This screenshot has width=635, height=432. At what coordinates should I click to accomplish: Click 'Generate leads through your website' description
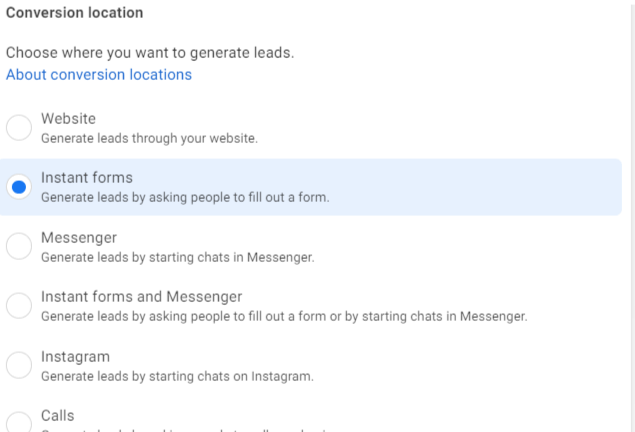[149, 138]
